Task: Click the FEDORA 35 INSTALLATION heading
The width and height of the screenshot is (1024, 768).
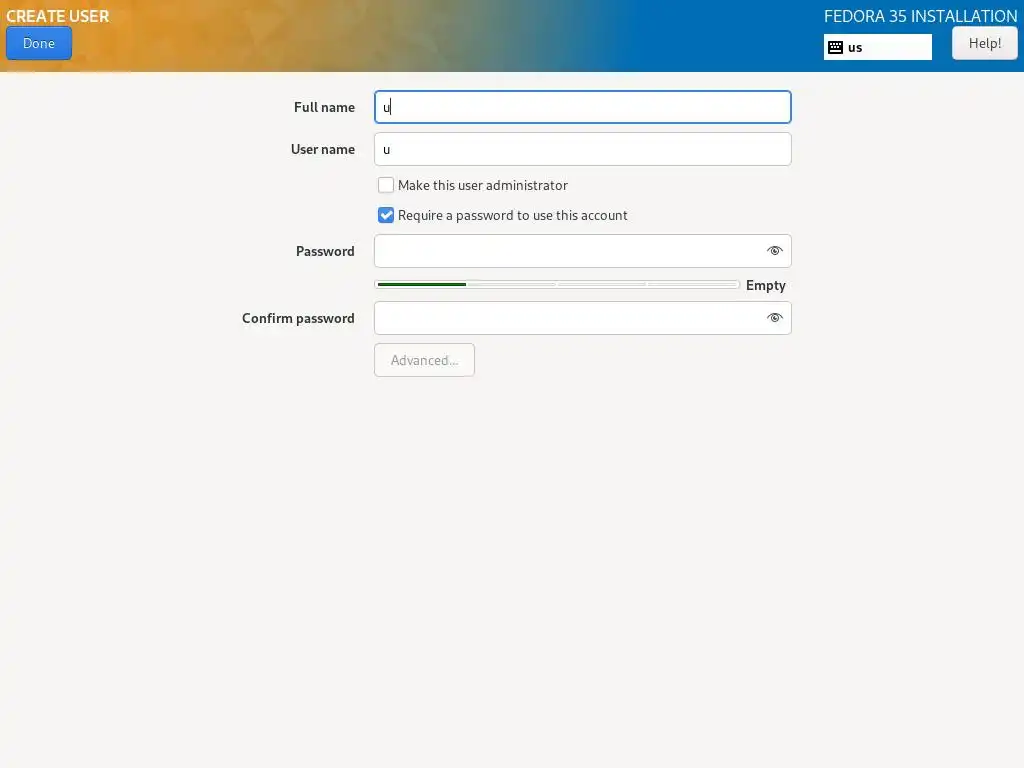Action: 920,16
